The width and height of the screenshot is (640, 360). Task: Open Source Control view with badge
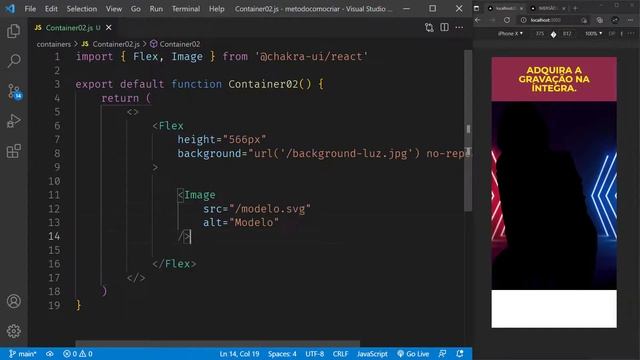pos(14,91)
